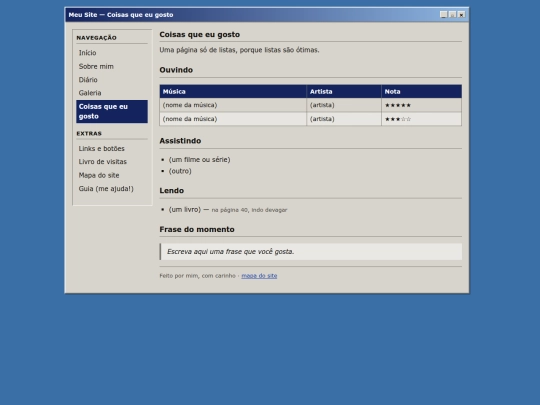Click the Ouvindo section heading

tap(176, 70)
